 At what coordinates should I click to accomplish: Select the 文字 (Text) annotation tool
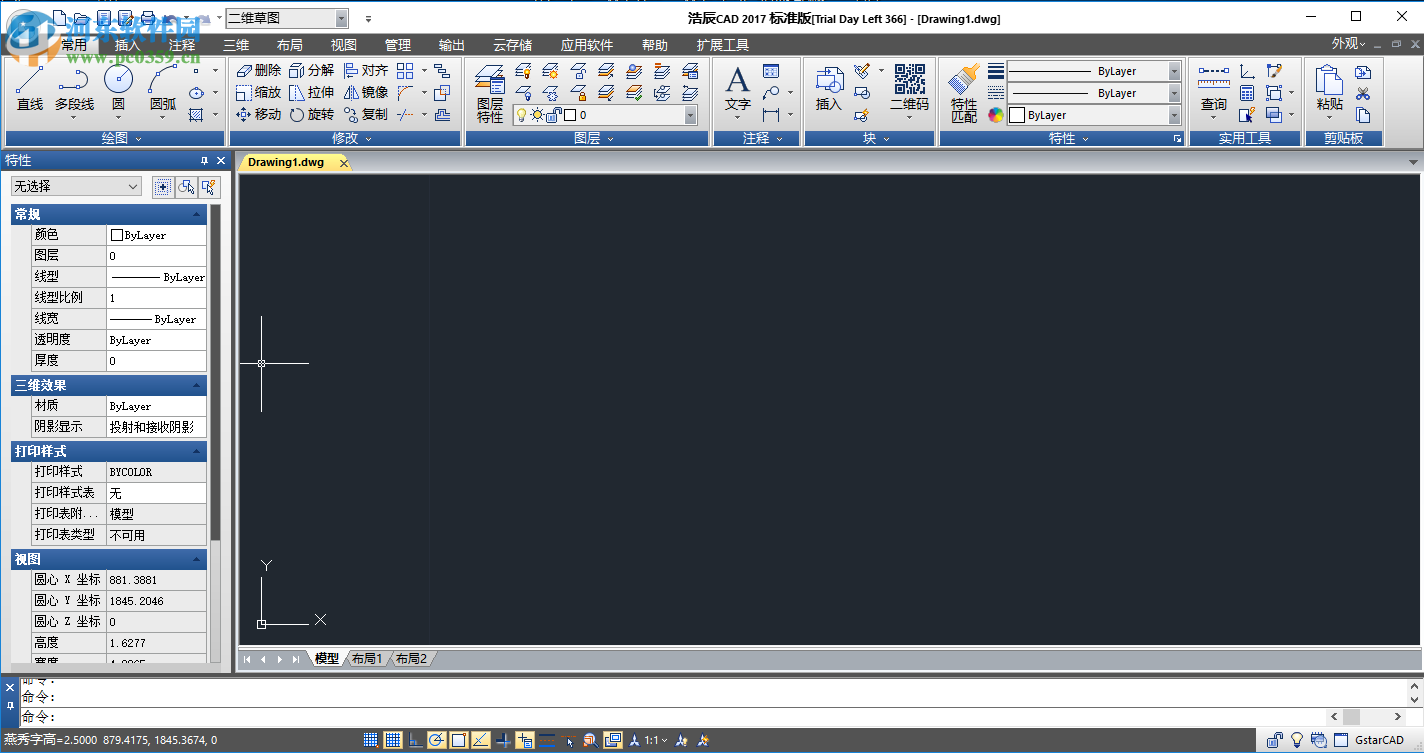737,90
